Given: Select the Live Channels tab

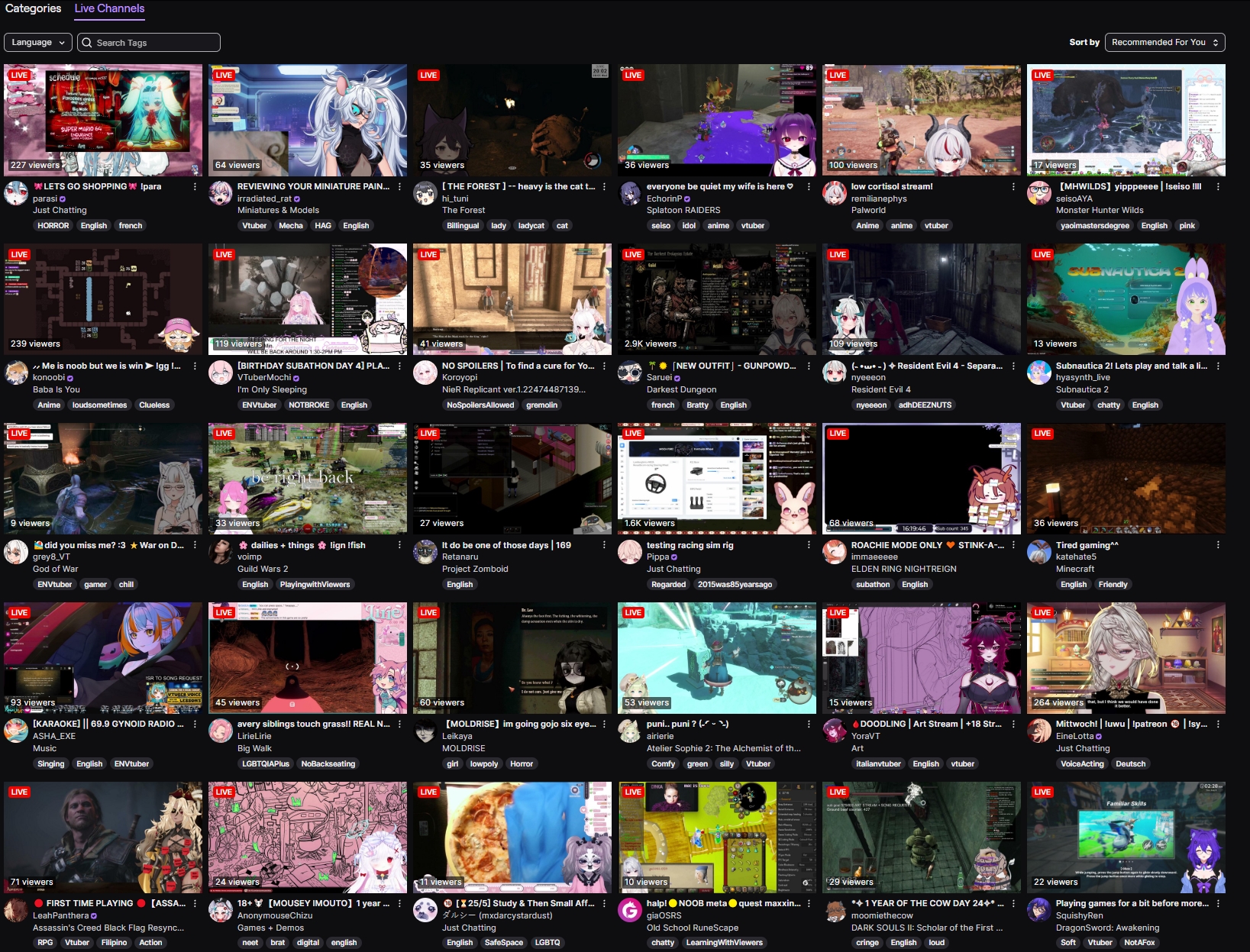Looking at the screenshot, I should point(109,8).
